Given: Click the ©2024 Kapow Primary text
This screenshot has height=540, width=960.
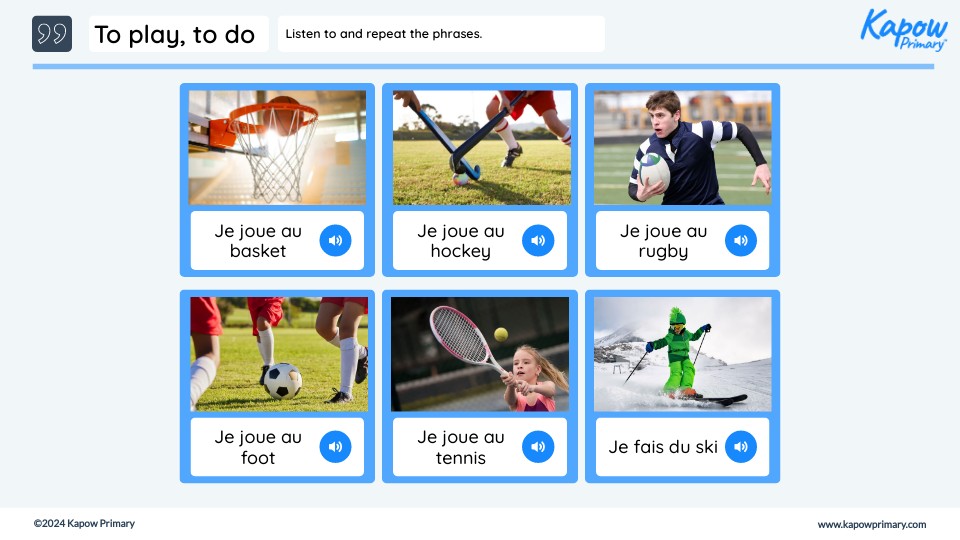Looking at the screenshot, I should [x=84, y=523].
